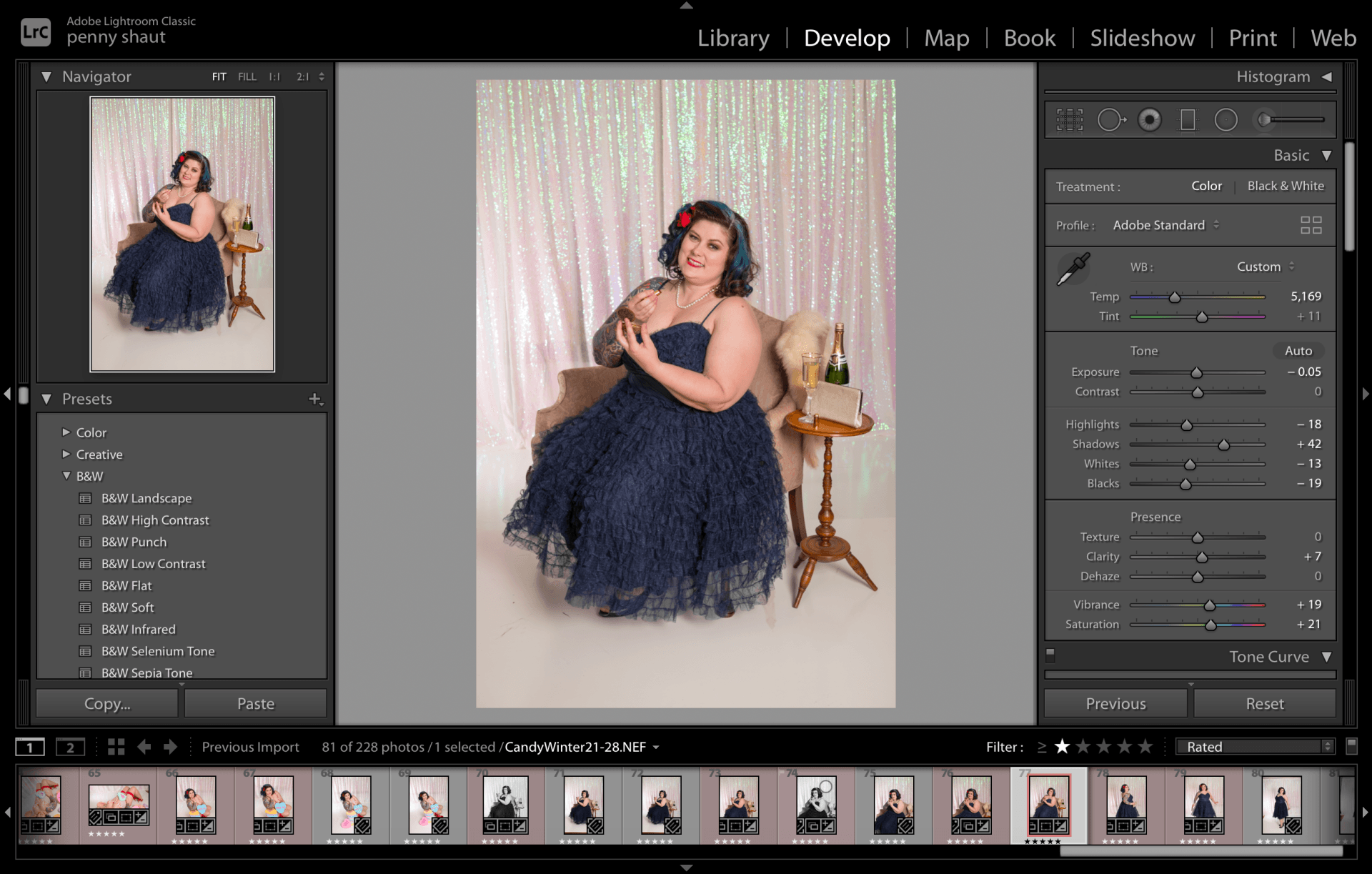
Task: Switch to the Book module
Action: click(x=1030, y=38)
